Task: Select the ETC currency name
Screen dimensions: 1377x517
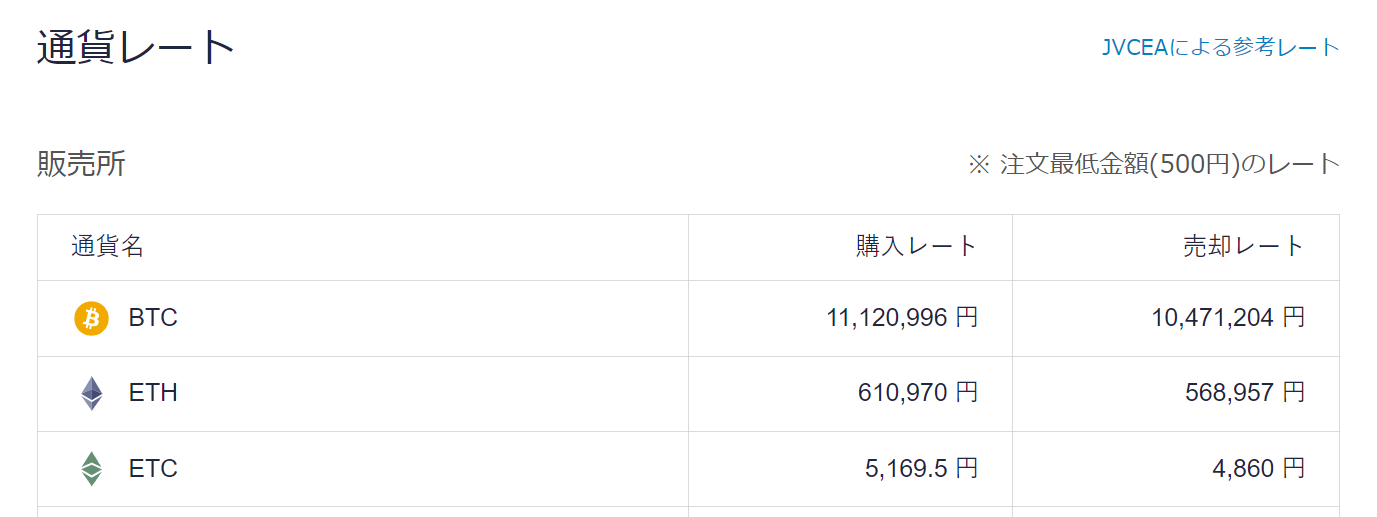Action: click(153, 468)
